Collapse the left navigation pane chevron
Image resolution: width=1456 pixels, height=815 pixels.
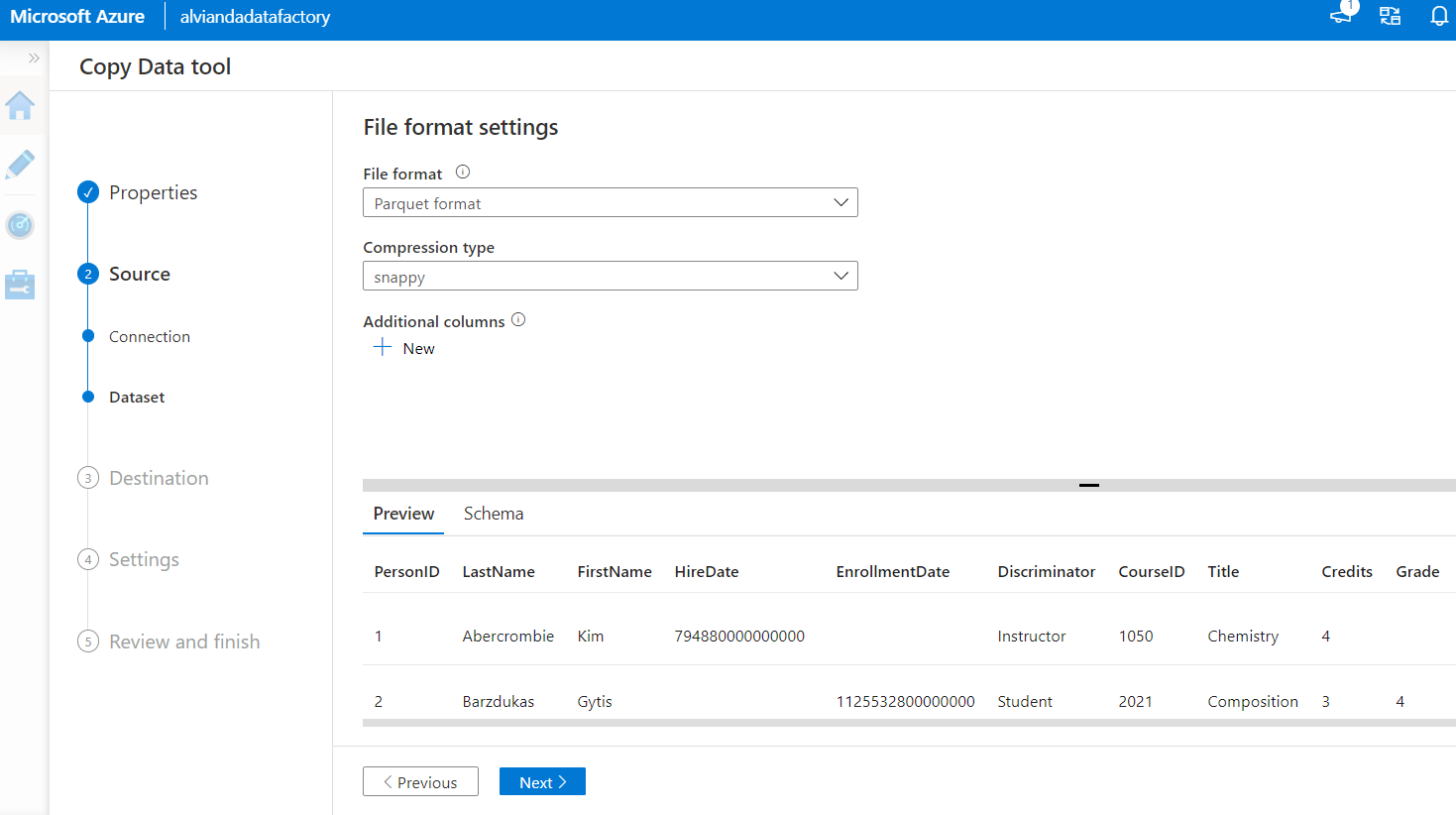(33, 58)
